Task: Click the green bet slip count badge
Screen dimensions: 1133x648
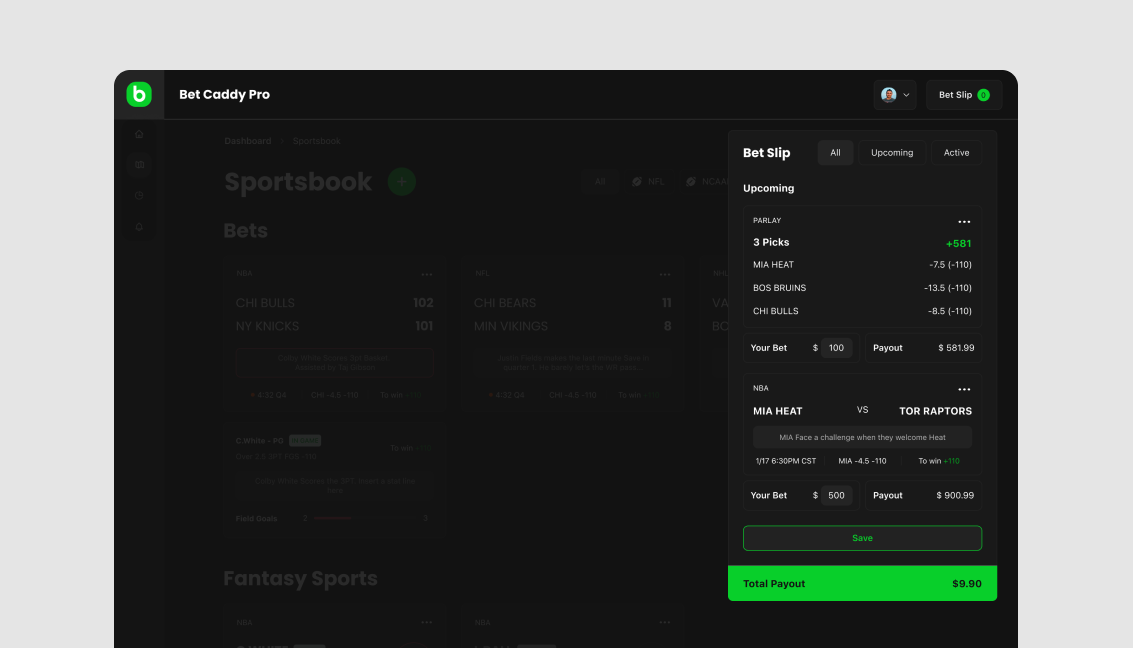Action: pos(983,95)
